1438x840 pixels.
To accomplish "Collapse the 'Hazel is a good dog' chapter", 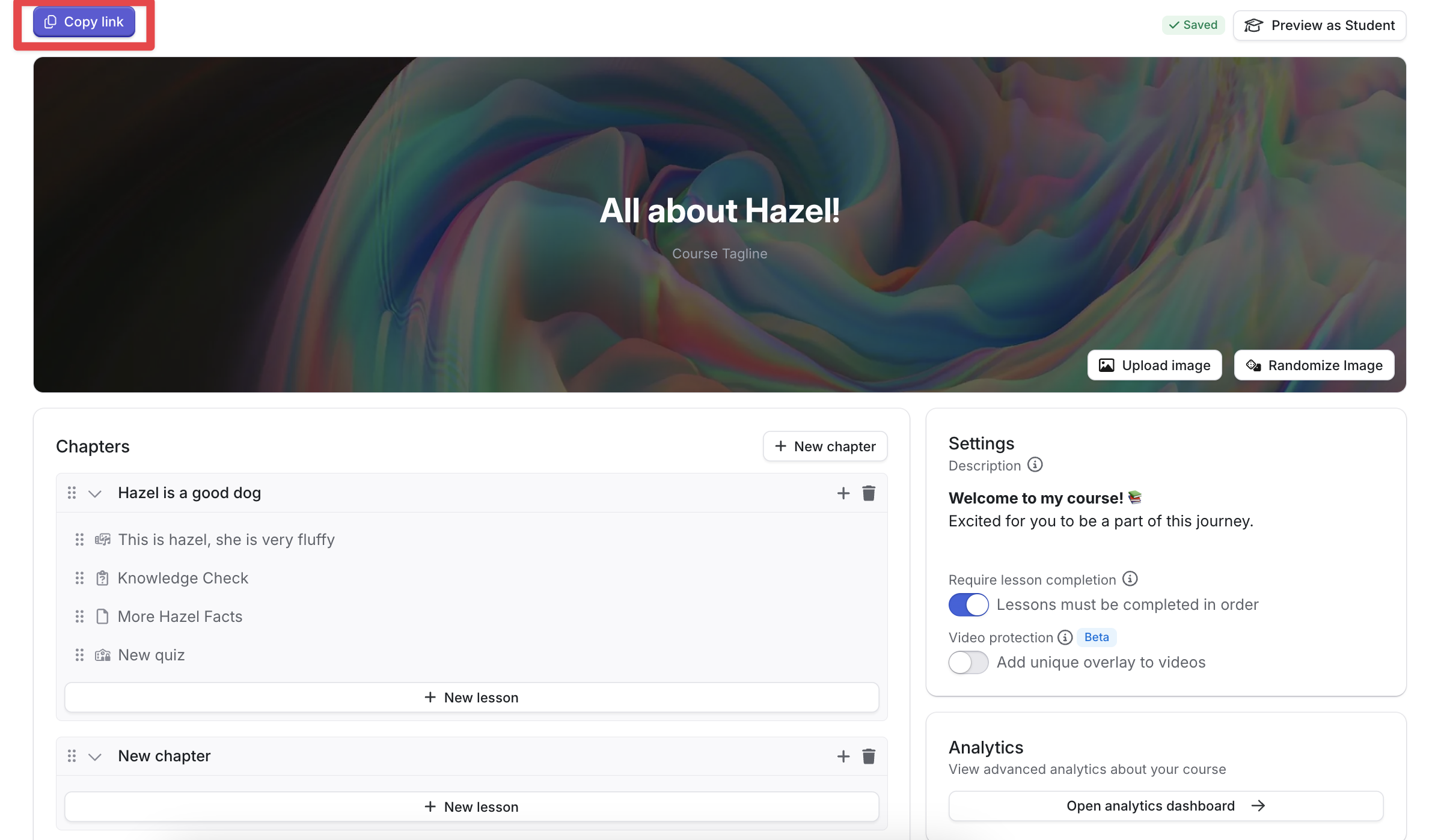I will click(x=94, y=494).
